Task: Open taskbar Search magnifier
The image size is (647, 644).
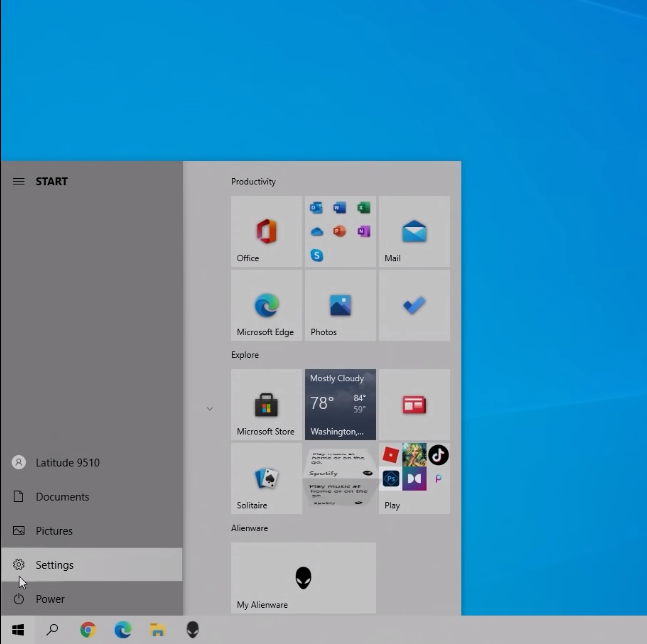Action: pyautogui.click(x=52, y=630)
